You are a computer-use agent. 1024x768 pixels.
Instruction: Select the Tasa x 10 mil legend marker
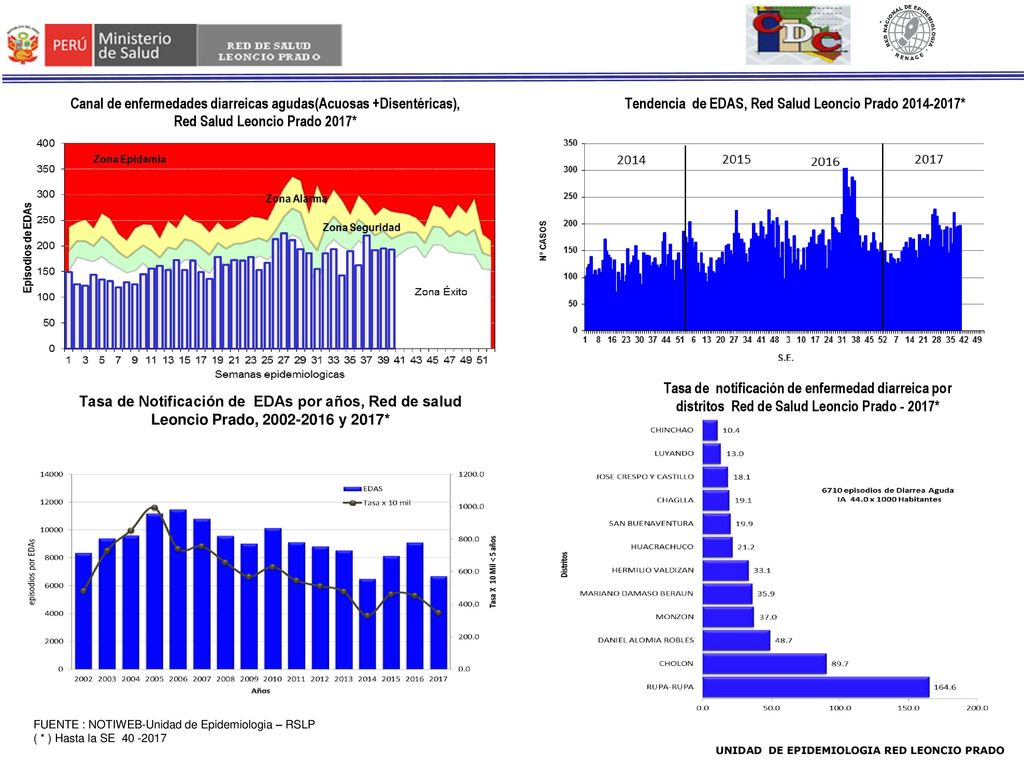353,503
